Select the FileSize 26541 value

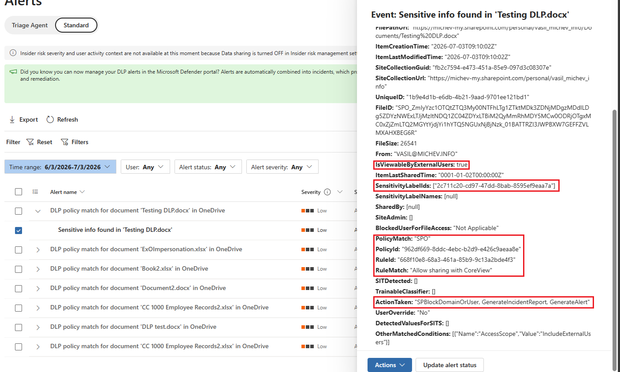[x=408, y=143]
